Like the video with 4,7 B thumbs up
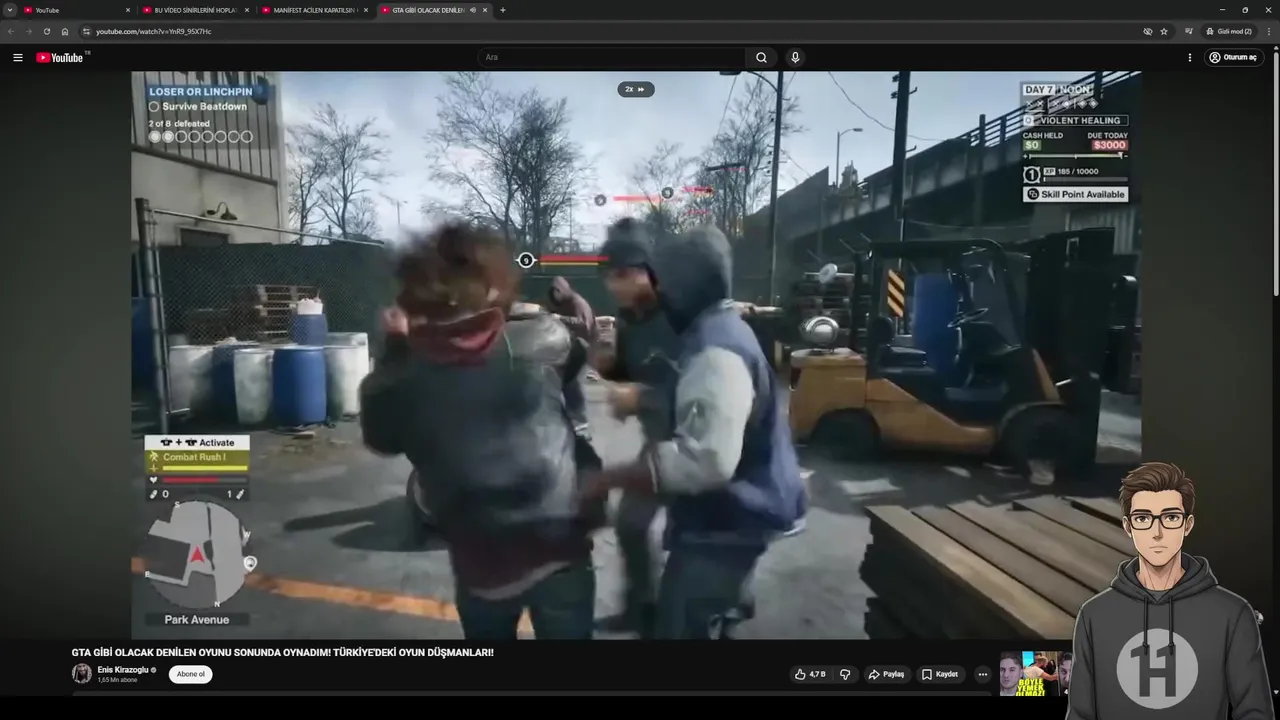The width and height of the screenshot is (1280, 720). click(809, 674)
